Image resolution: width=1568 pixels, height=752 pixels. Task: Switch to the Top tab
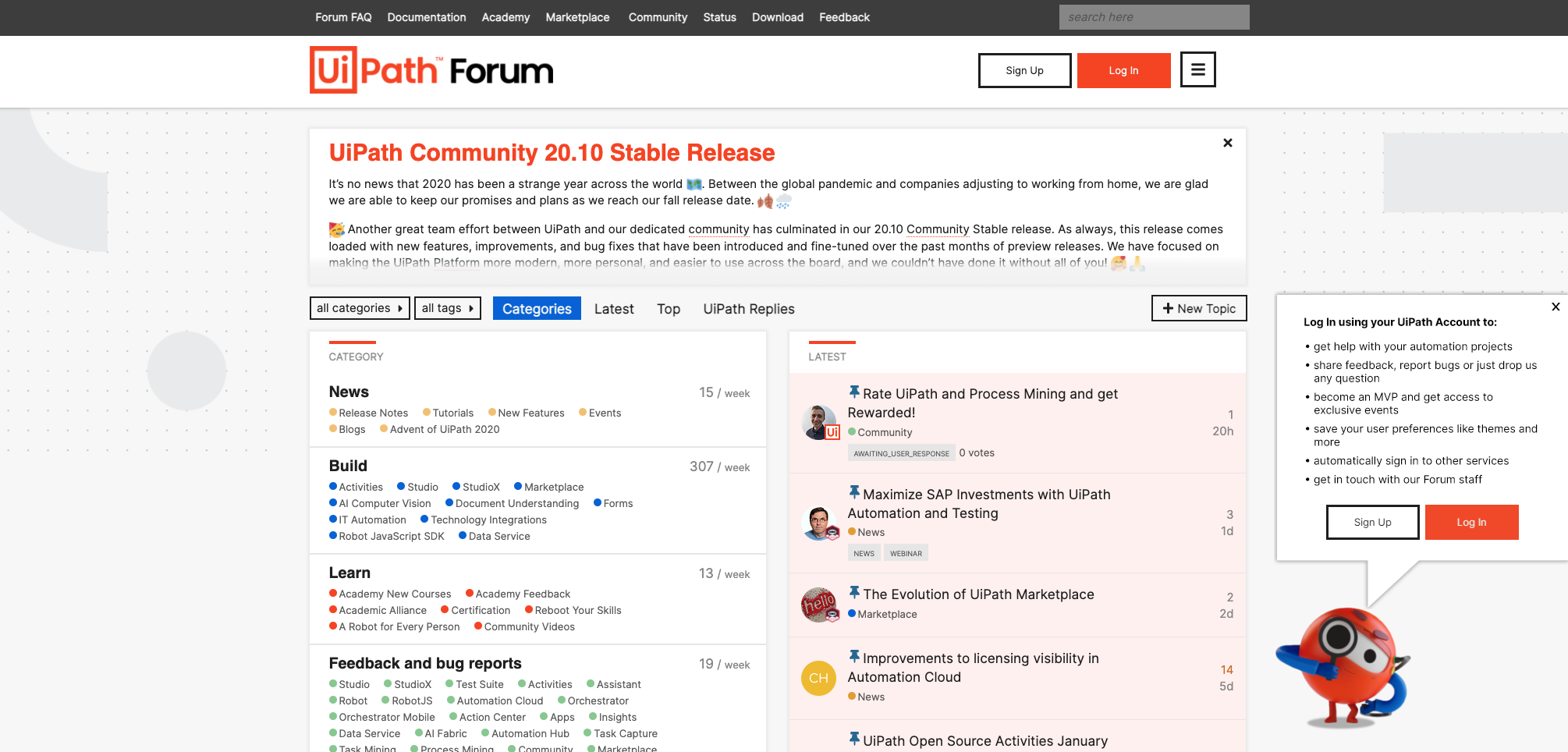pos(669,309)
